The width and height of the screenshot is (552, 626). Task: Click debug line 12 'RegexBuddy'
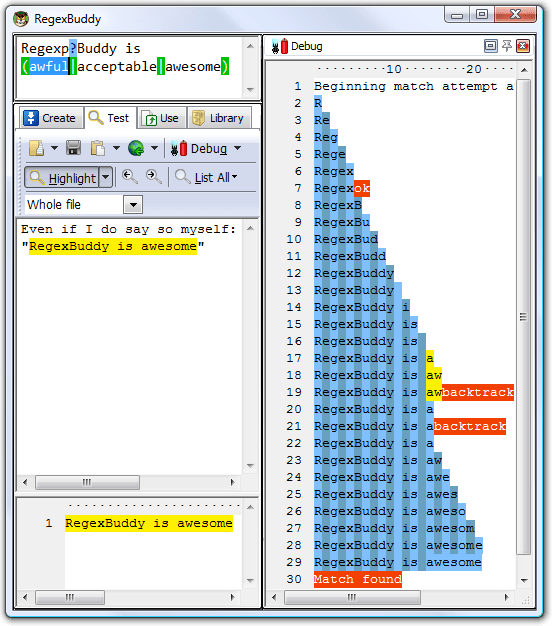point(354,273)
